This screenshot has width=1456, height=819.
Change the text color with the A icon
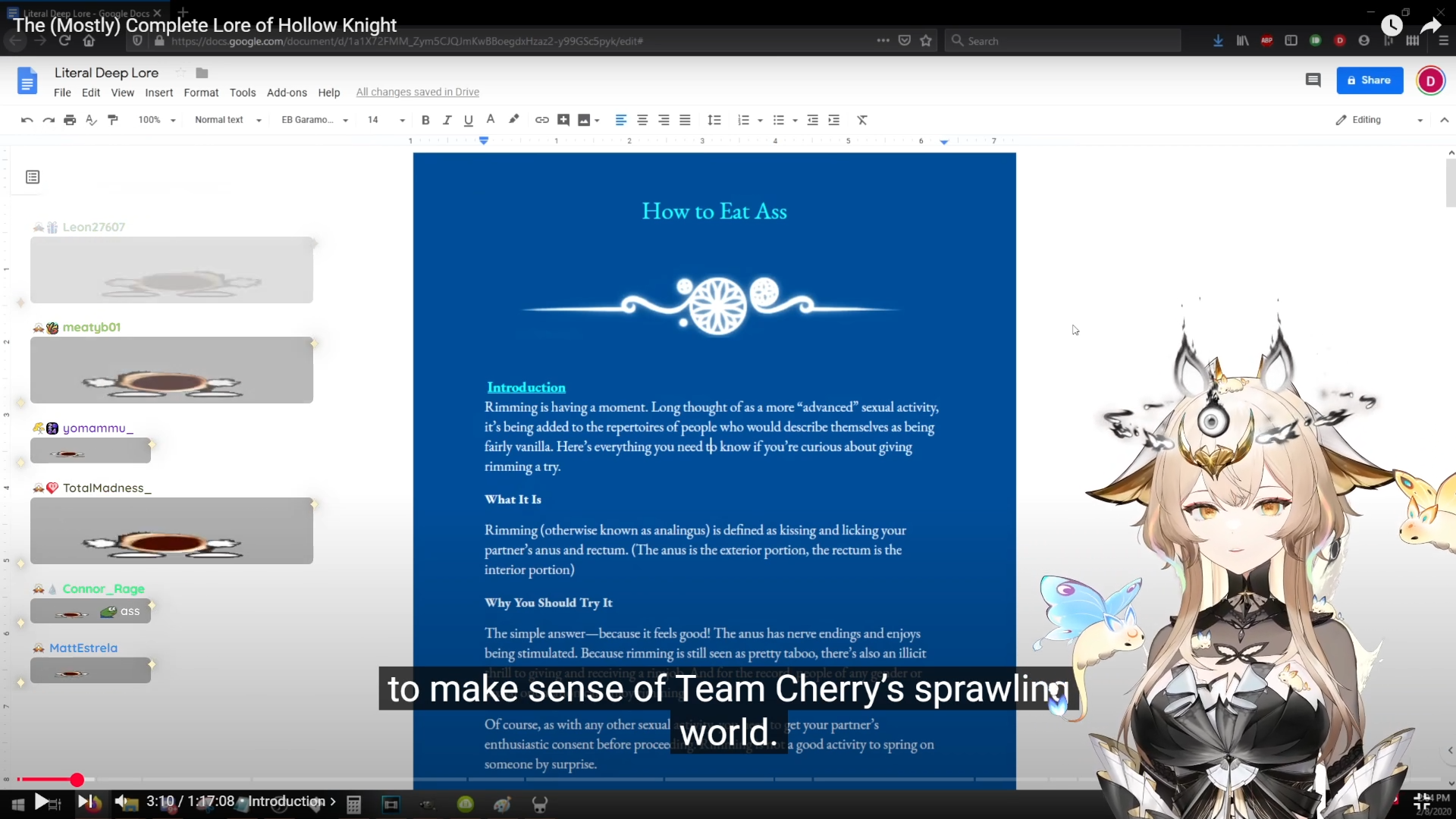(x=491, y=120)
